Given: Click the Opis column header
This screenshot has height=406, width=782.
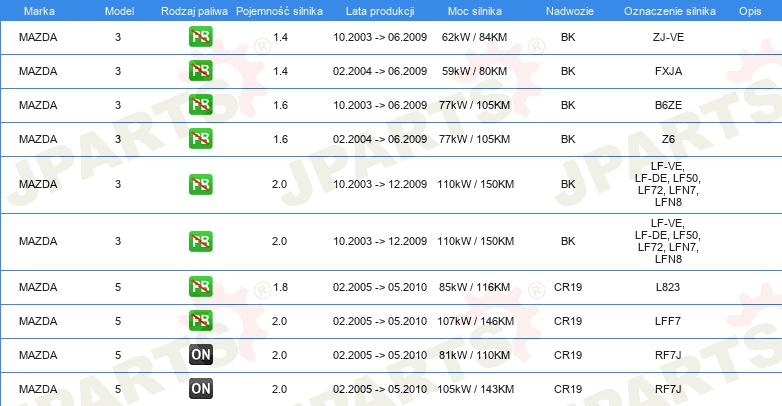Looking at the screenshot, I should (x=750, y=11).
